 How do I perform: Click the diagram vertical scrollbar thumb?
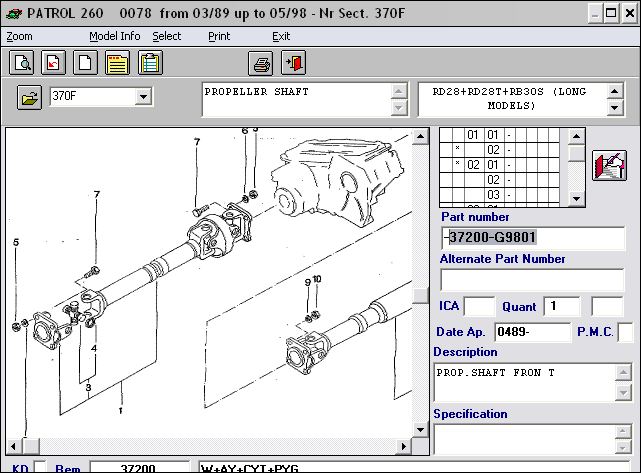tap(420, 296)
